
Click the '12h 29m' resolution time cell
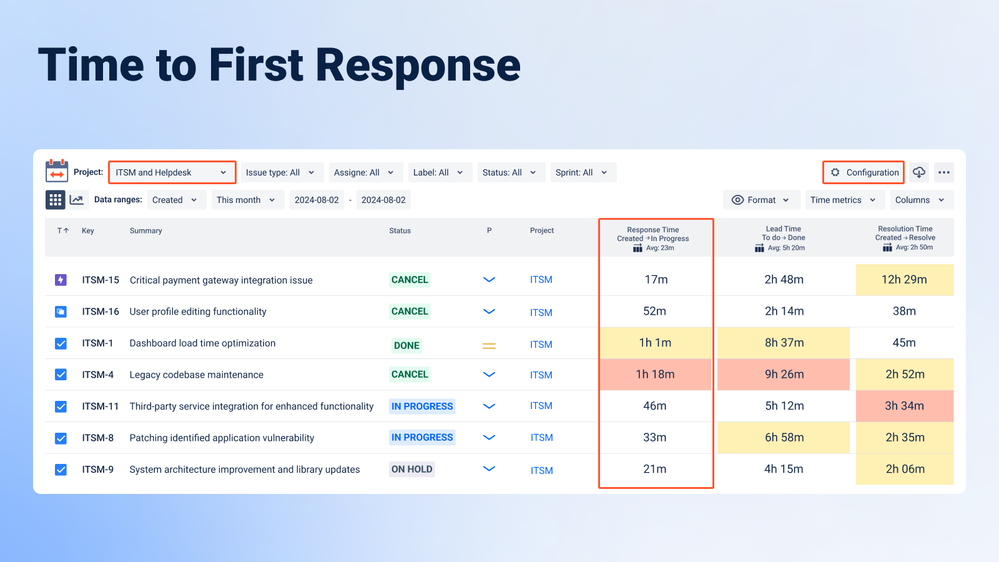coord(905,280)
